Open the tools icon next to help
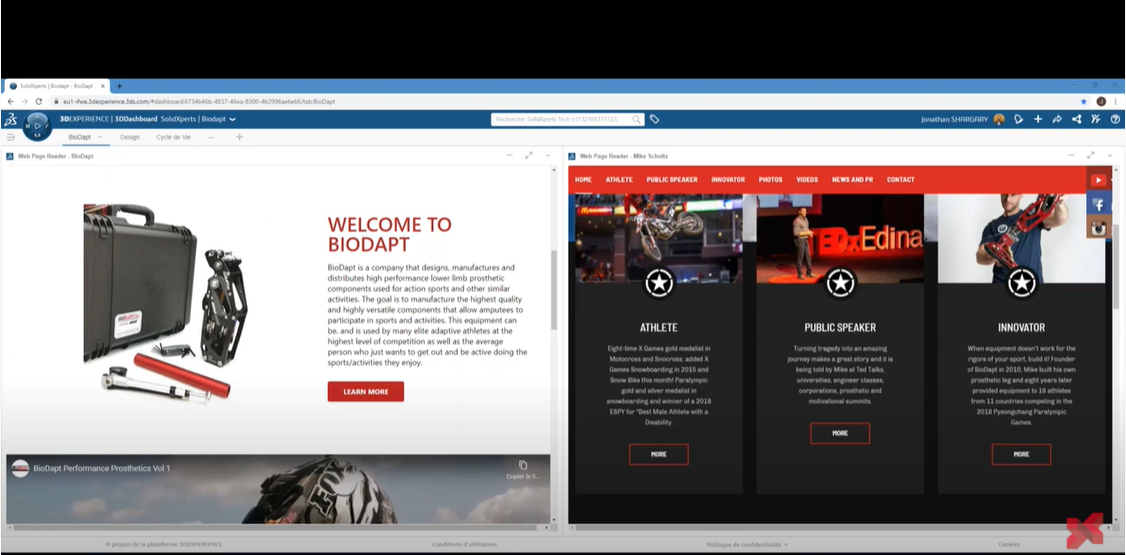The image size is (1126, 555). pyautogui.click(x=1096, y=119)
